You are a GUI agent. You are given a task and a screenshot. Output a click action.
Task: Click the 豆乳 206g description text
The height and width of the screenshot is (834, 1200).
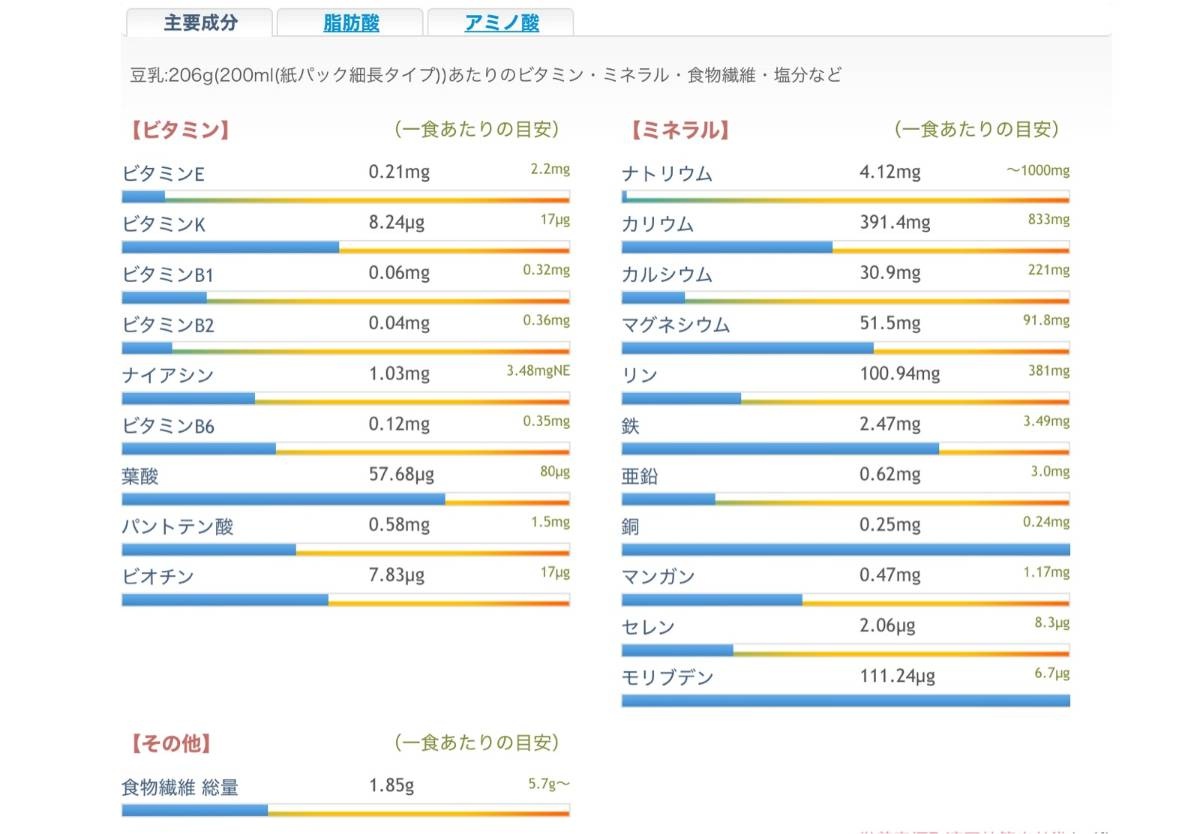point(486,76)
